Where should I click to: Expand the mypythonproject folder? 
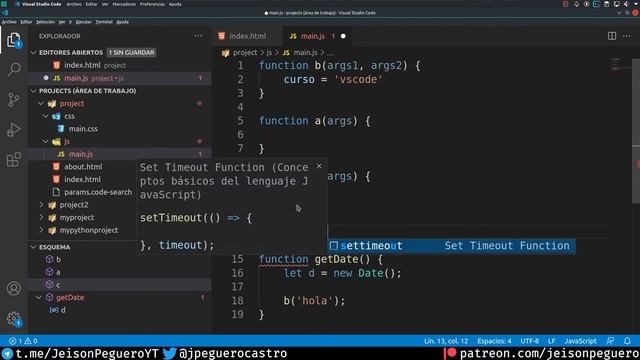pos(41,230)
